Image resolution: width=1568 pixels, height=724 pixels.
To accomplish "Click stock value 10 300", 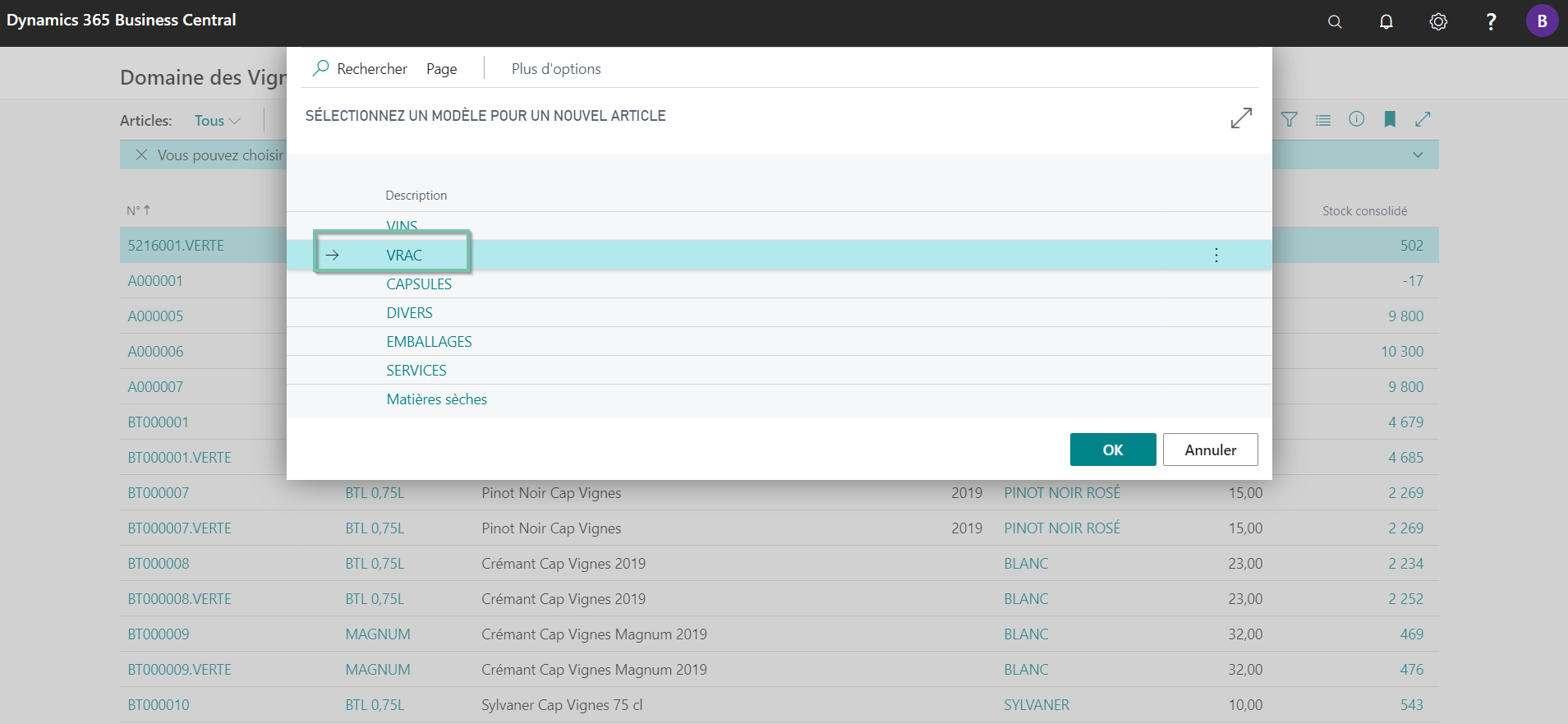I will pyautogui.click(x=1402, y=352).
